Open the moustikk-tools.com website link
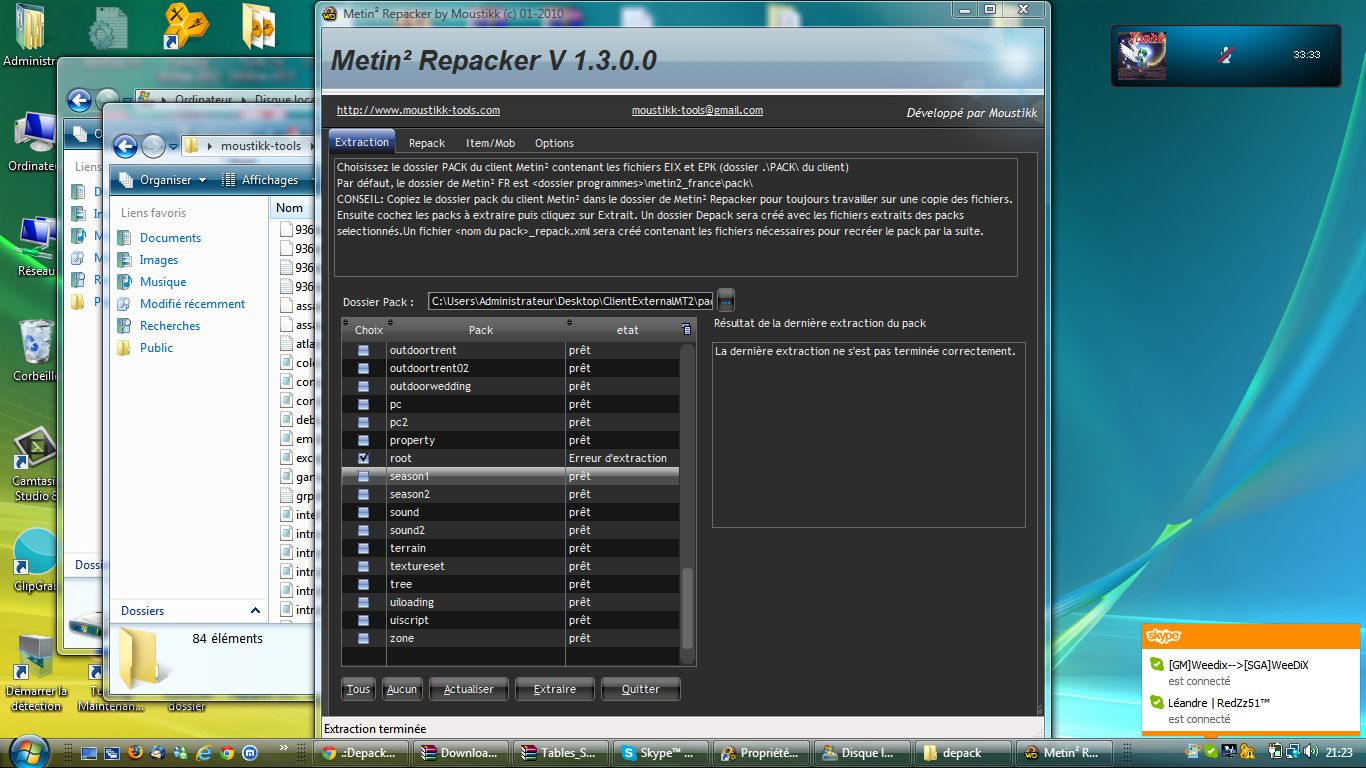The height and width of the screenshot is (768, 1366). point(418,110)
